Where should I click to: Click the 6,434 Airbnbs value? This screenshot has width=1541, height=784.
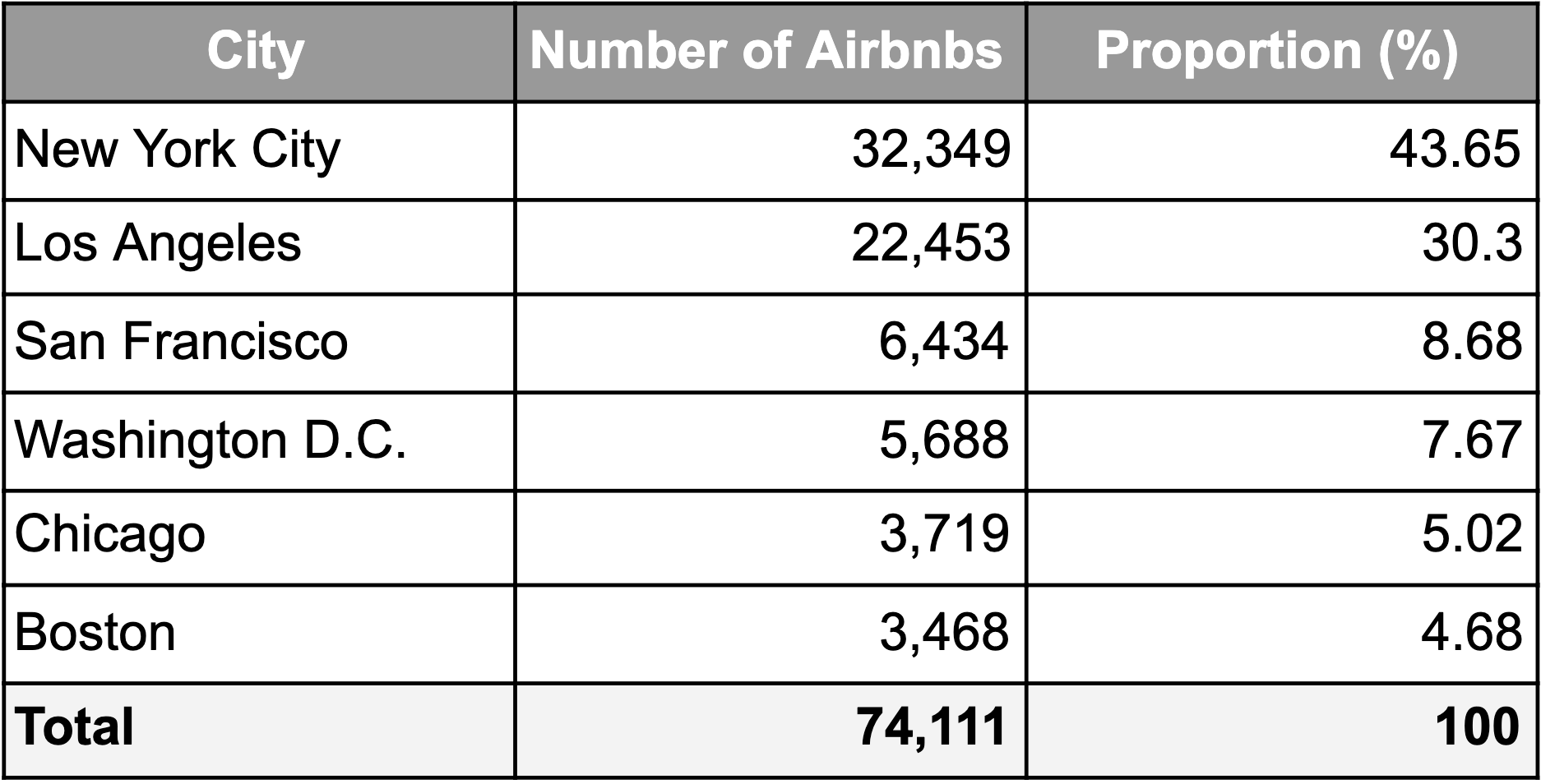point(944,341)
